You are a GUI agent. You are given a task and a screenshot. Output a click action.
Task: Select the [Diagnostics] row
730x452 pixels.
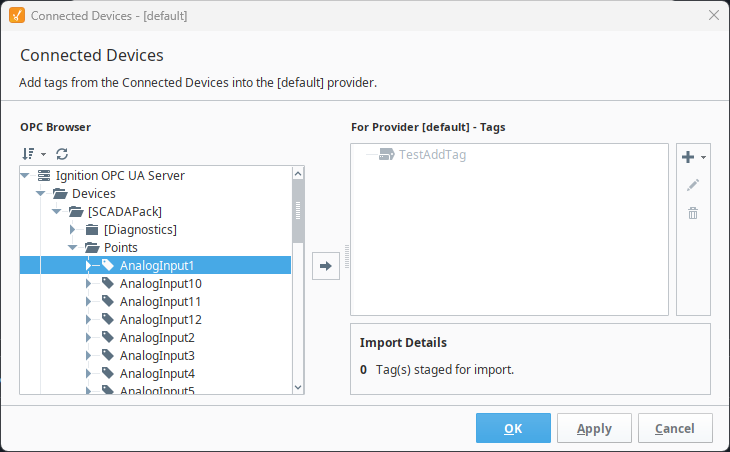point(140,229)
